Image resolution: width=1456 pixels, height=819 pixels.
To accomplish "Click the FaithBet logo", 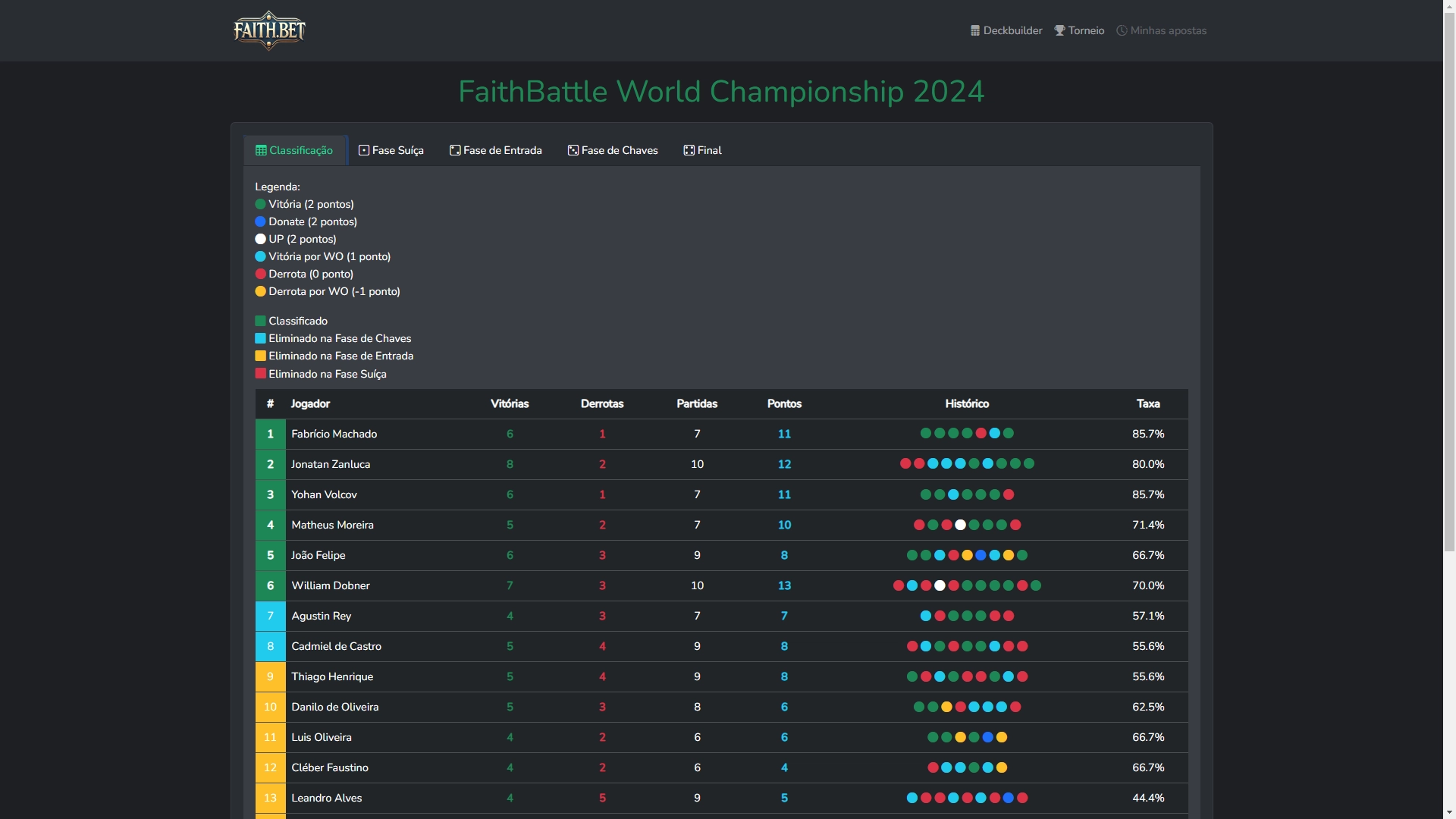I will tap(269, 30).
